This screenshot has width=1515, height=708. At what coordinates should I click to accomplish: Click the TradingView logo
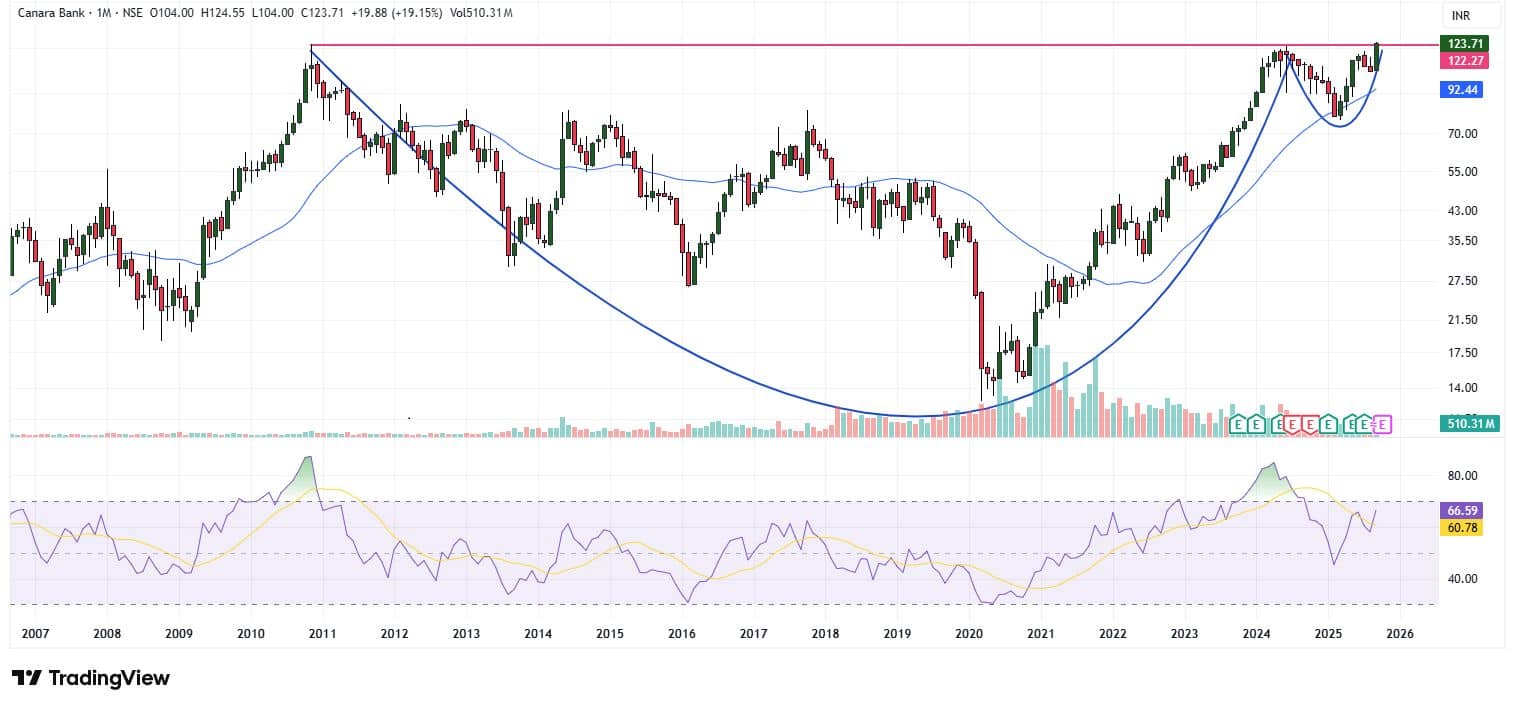91,678
